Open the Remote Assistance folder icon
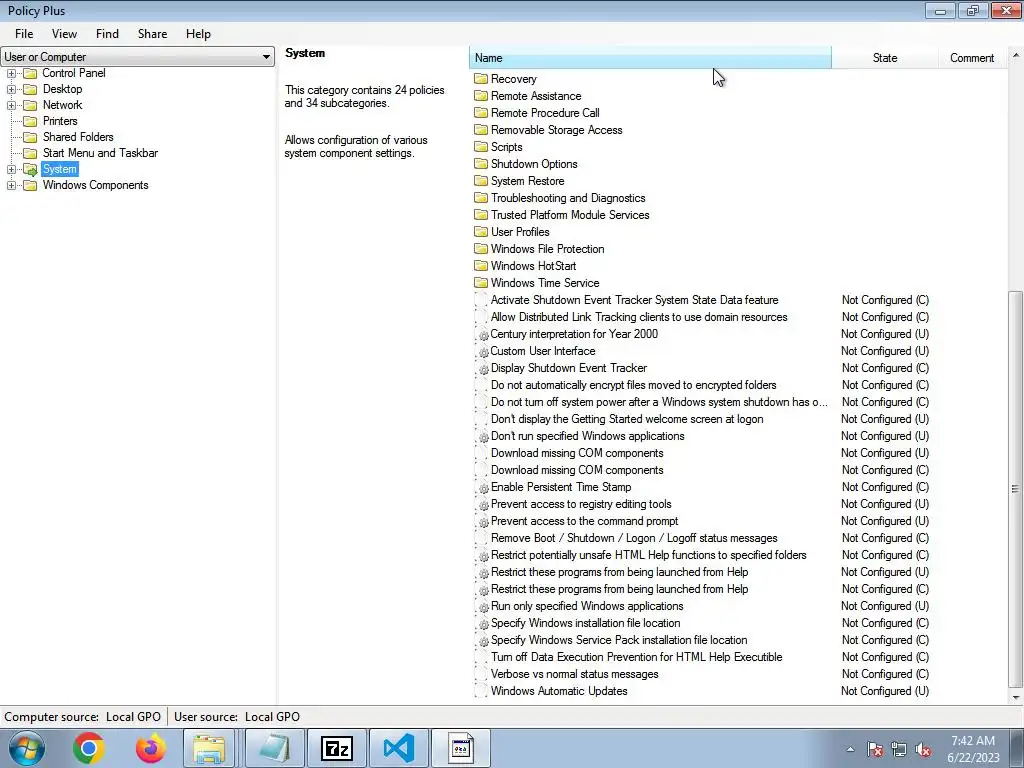The width and height of the screenshot is (1024, 768). click(481, 96)
